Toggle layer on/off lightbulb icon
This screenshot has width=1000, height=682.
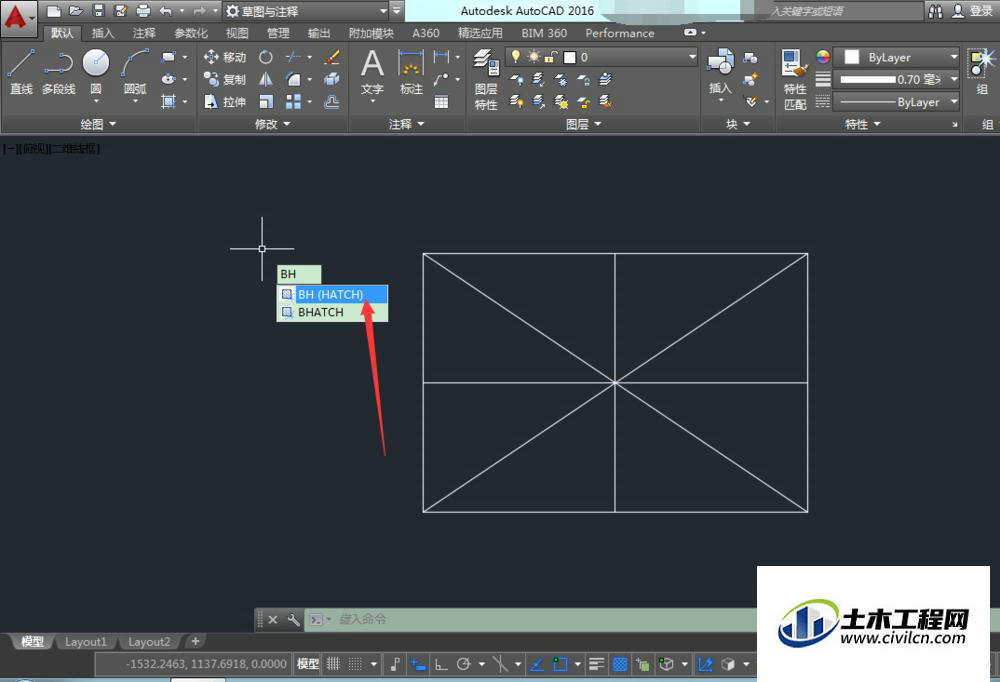point(516,57)
